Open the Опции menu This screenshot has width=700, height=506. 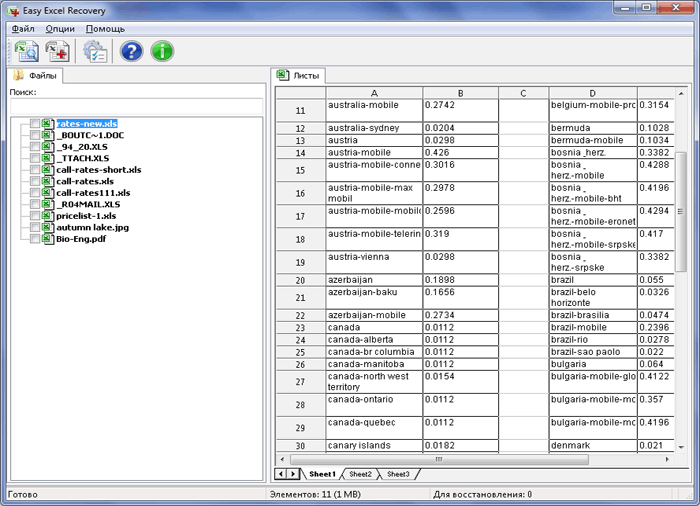coord(60,29)
